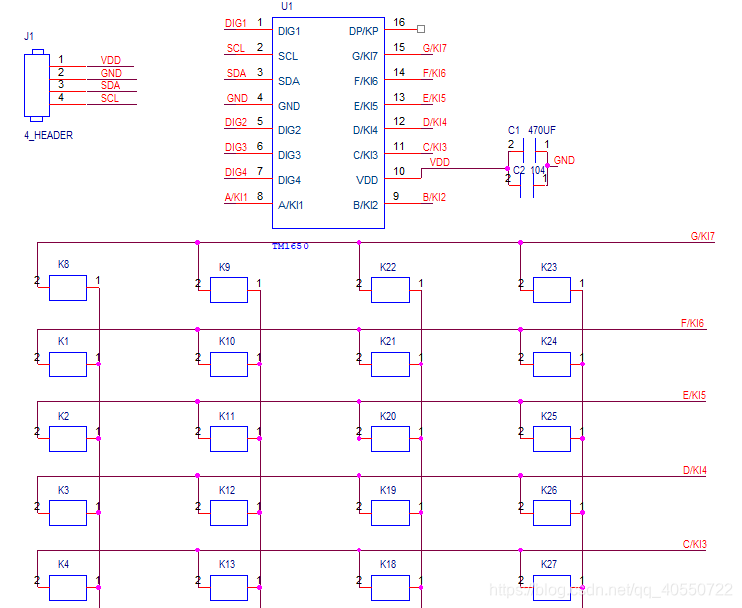742x608 pixels.
Task: Click the red C/KI3 net label at pin 11
Action: pos(435,147)
